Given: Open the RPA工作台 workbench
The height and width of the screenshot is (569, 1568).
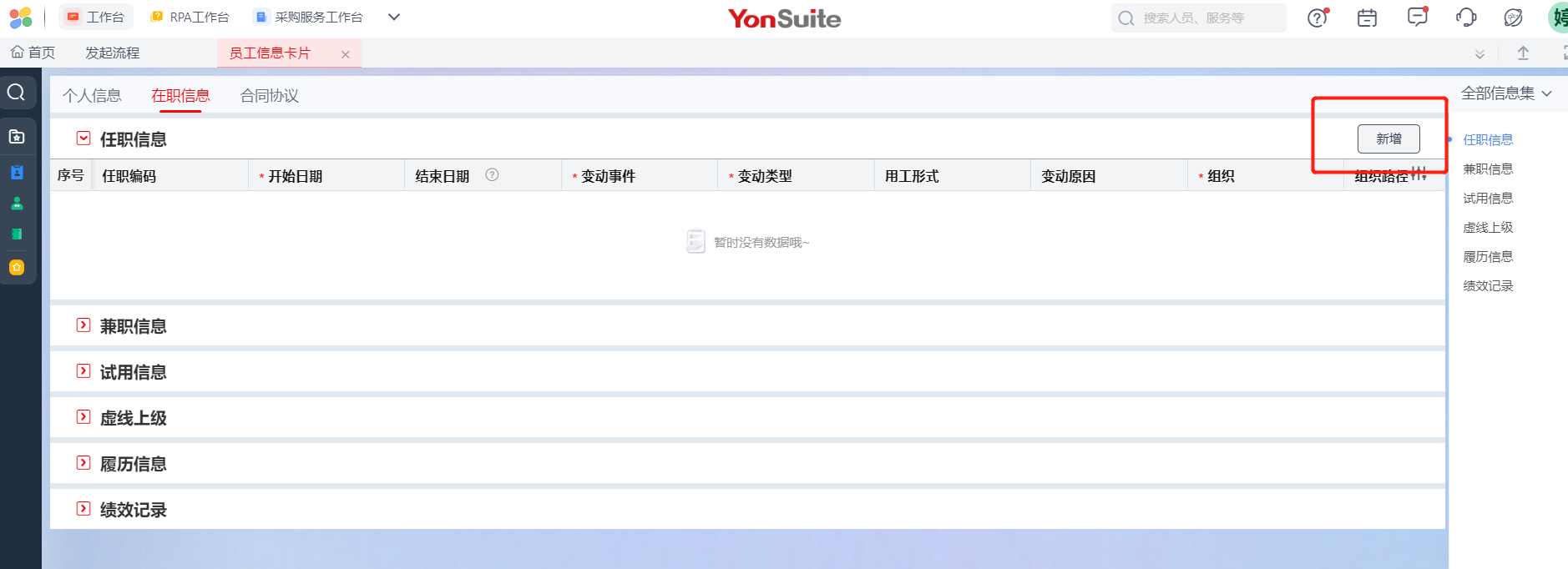Looking at the screenshot, I should click(190, 17).
